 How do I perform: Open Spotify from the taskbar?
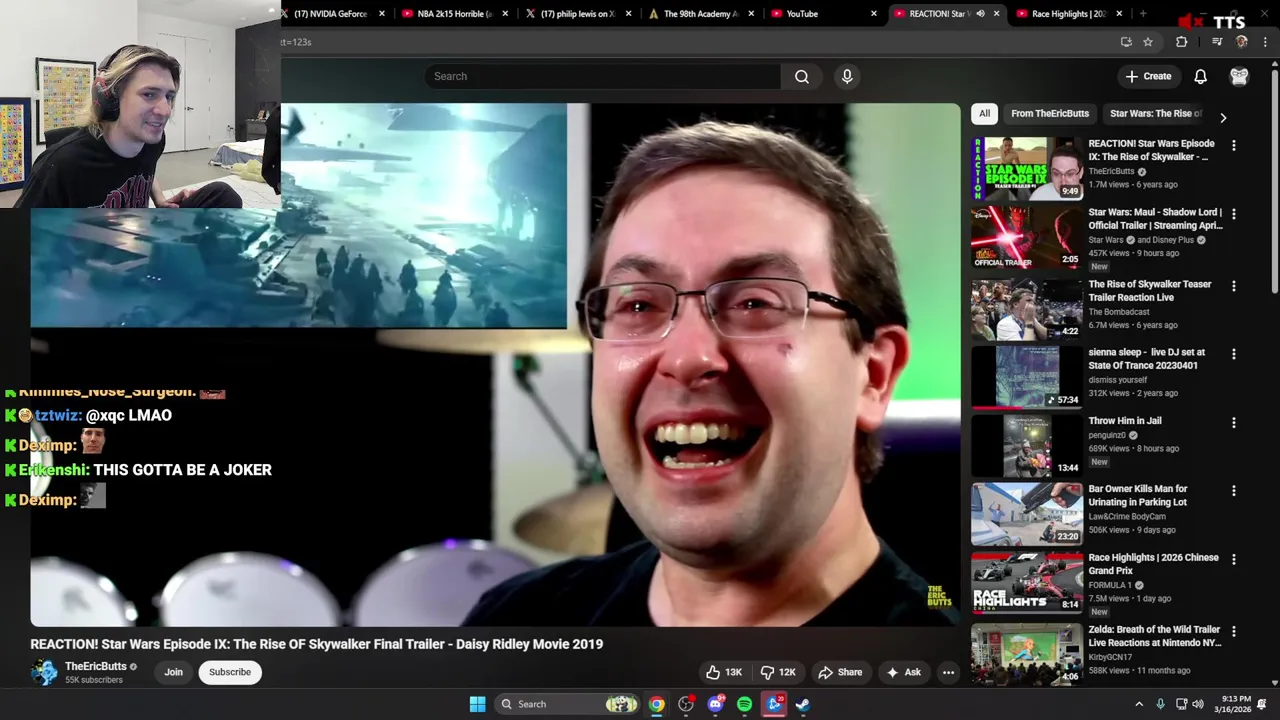[744, 704]
